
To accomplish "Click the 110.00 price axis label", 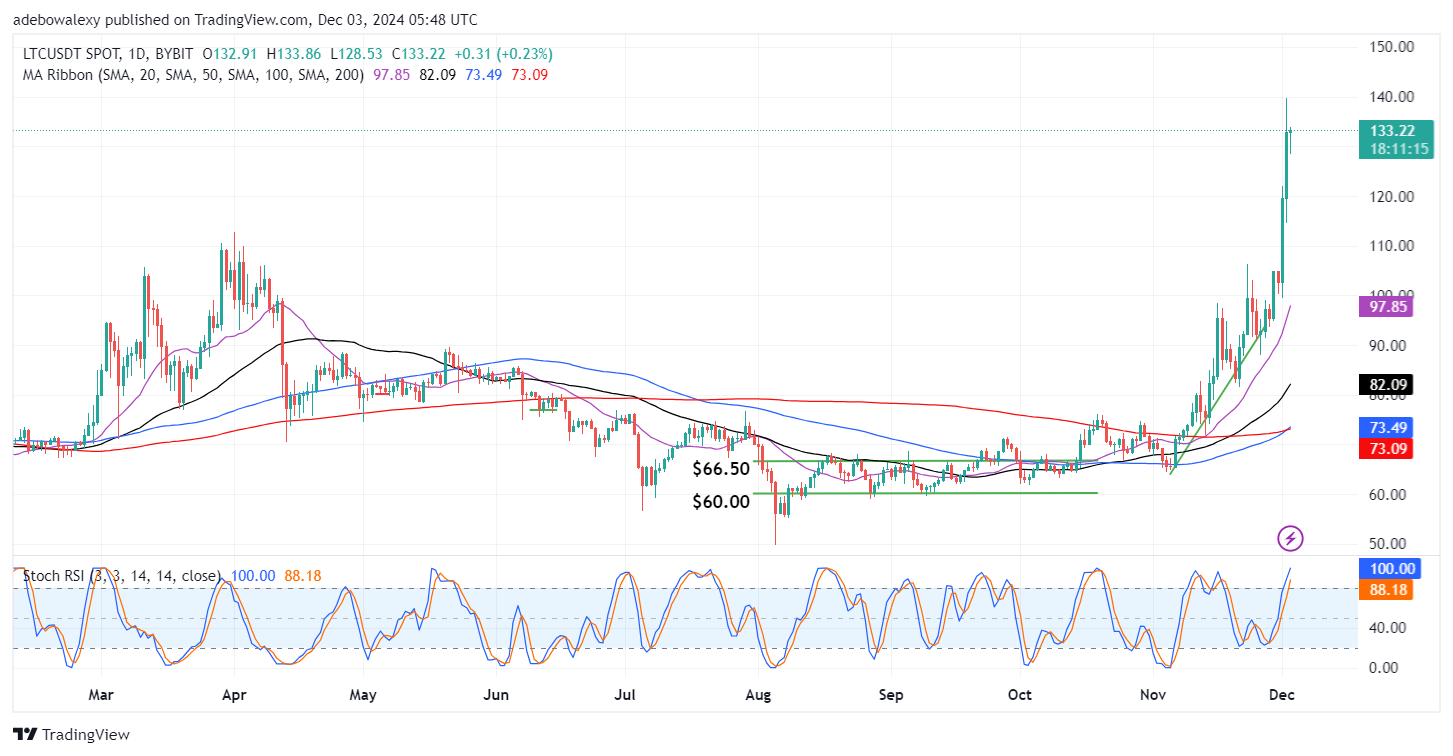I will pos(1391,246).
